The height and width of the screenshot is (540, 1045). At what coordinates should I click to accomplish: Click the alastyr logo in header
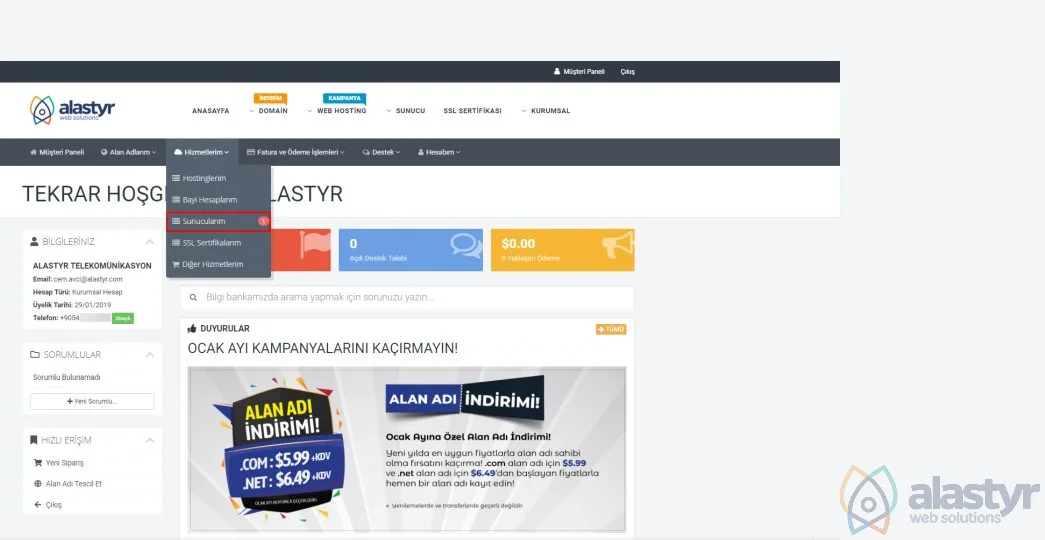(72, 110)
